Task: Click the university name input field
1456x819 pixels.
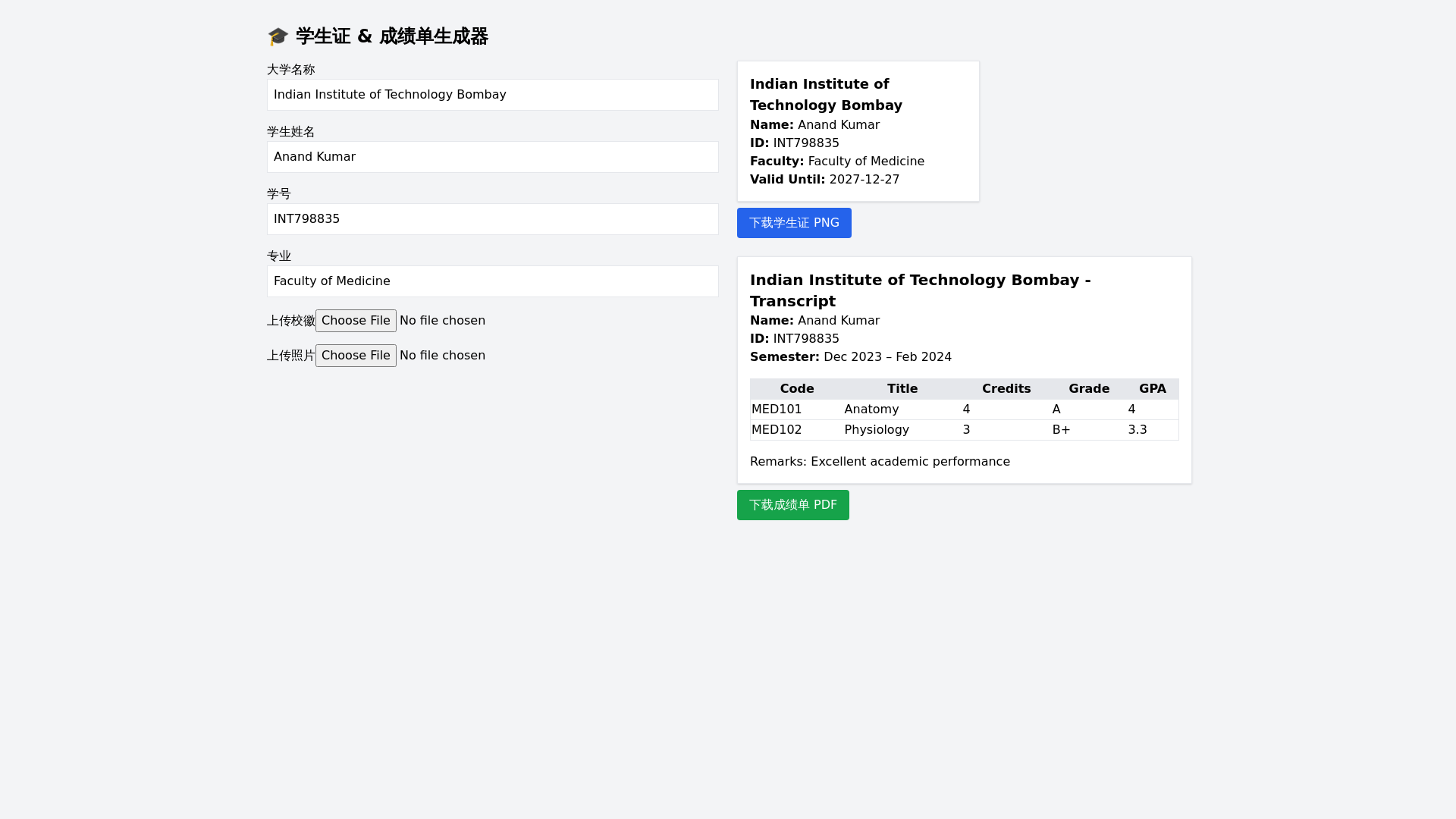Action: [x=493, y=95]
